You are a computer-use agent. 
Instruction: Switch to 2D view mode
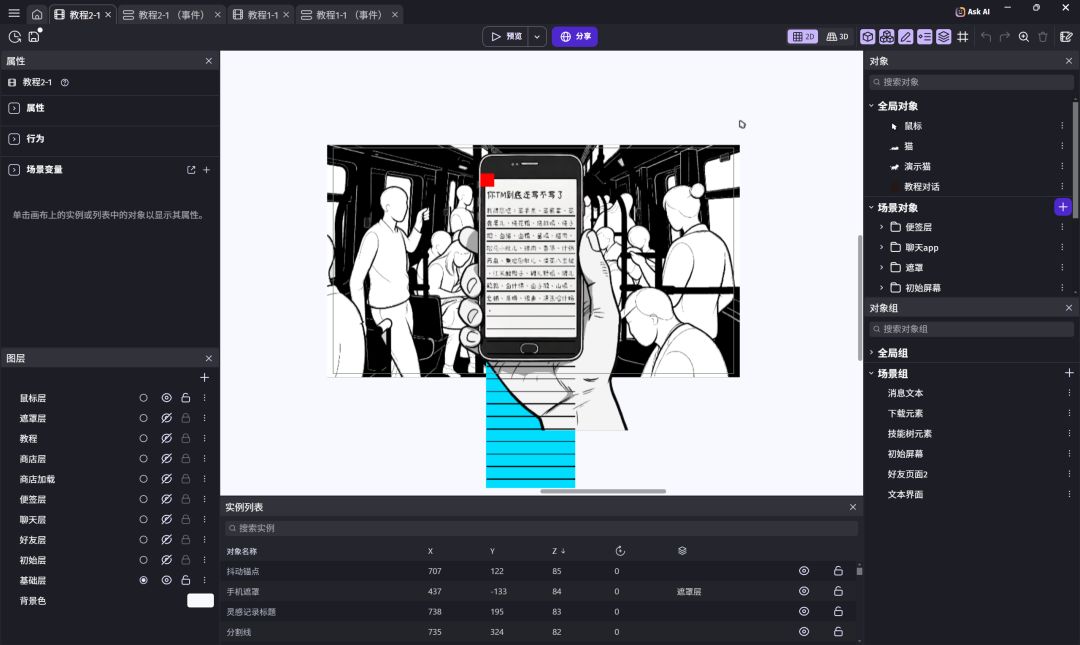coord(803,37)
